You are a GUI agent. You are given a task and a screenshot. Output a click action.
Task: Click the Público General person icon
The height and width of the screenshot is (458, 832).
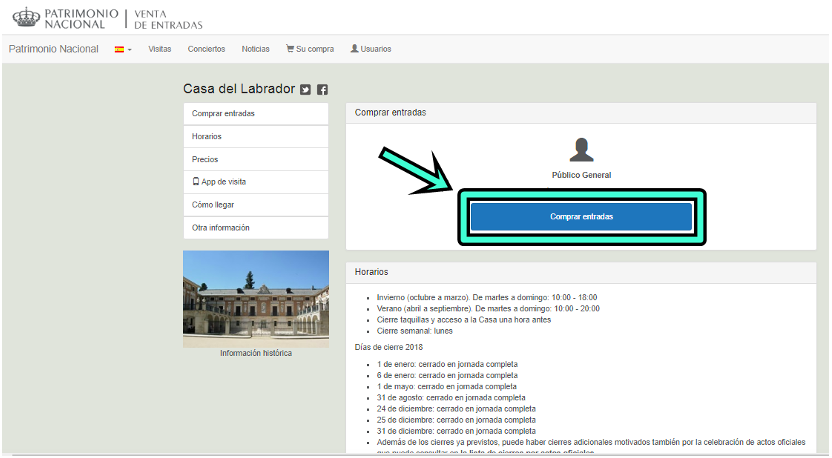click(x=581, y=150)
